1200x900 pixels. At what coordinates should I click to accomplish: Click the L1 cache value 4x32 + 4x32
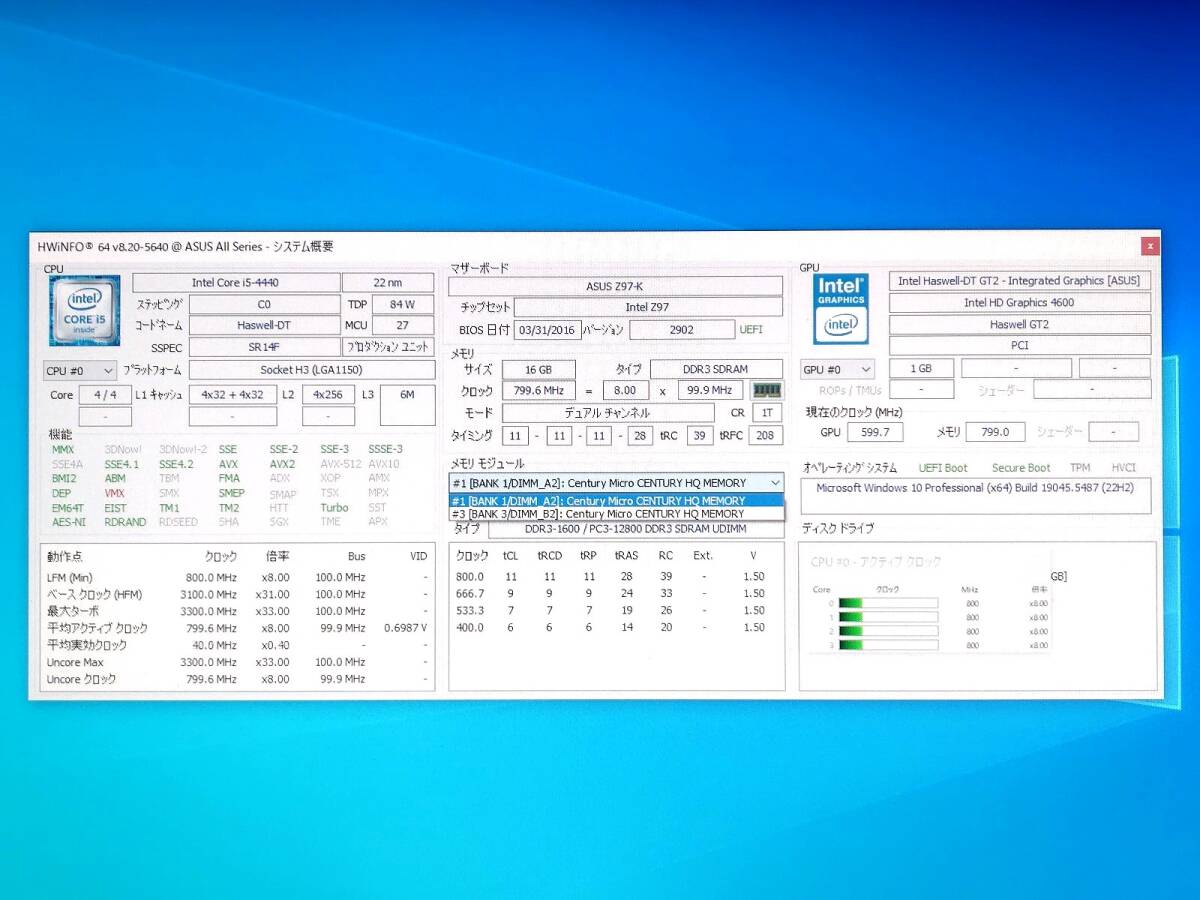(232, 395)
